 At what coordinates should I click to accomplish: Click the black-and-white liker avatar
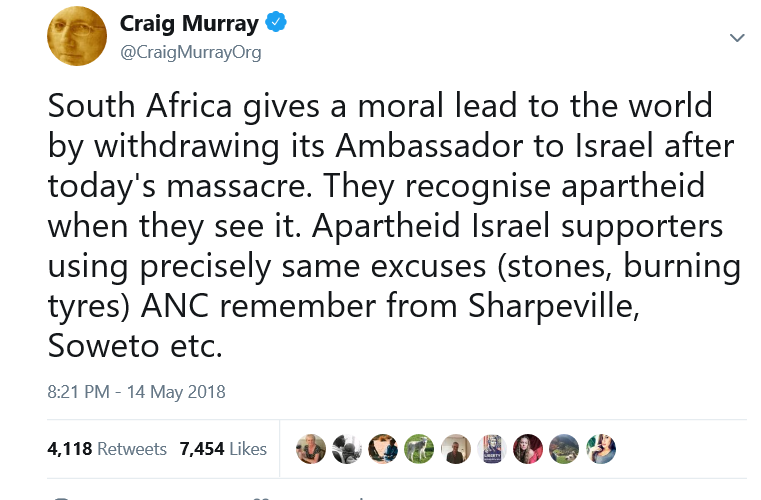(347, 449)
